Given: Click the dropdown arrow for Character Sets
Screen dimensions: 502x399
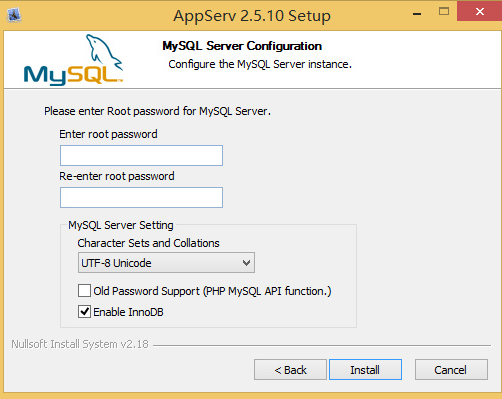Looking at the screenshot, I should click(246, 263).
